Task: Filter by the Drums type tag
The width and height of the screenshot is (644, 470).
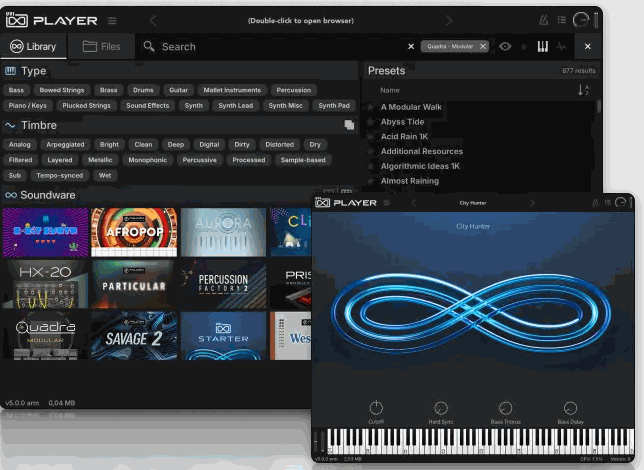Action: point(143,90)
